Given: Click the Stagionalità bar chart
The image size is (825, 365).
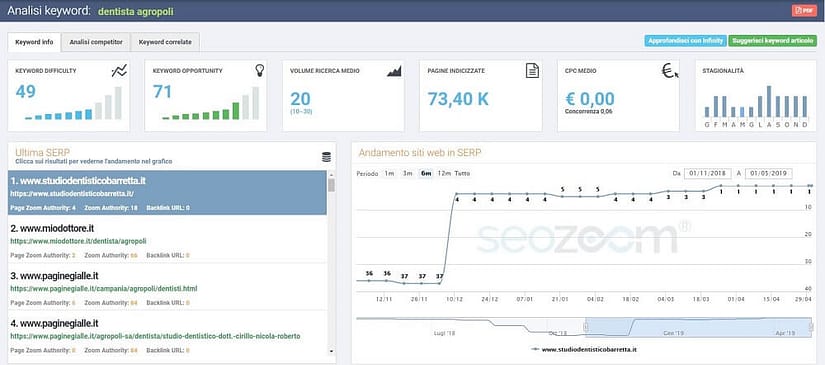Looking at the screenshot, I should [x=756, y=106].
